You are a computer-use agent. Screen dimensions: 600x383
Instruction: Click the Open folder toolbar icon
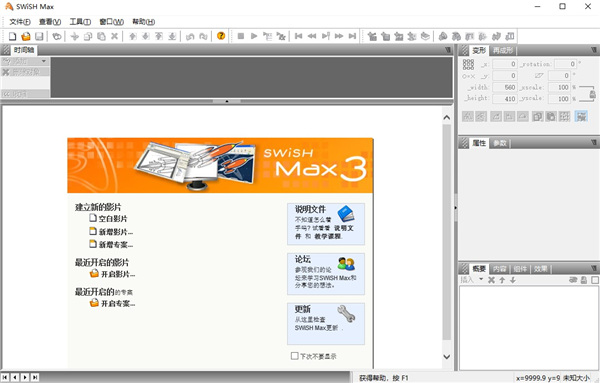[26, 36]
